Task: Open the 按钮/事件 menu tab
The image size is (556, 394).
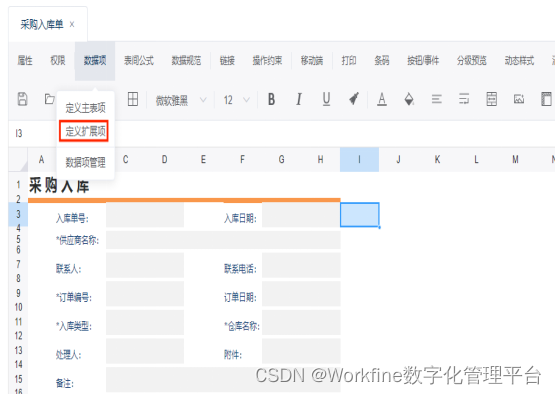Action: (x=423, y=61)
